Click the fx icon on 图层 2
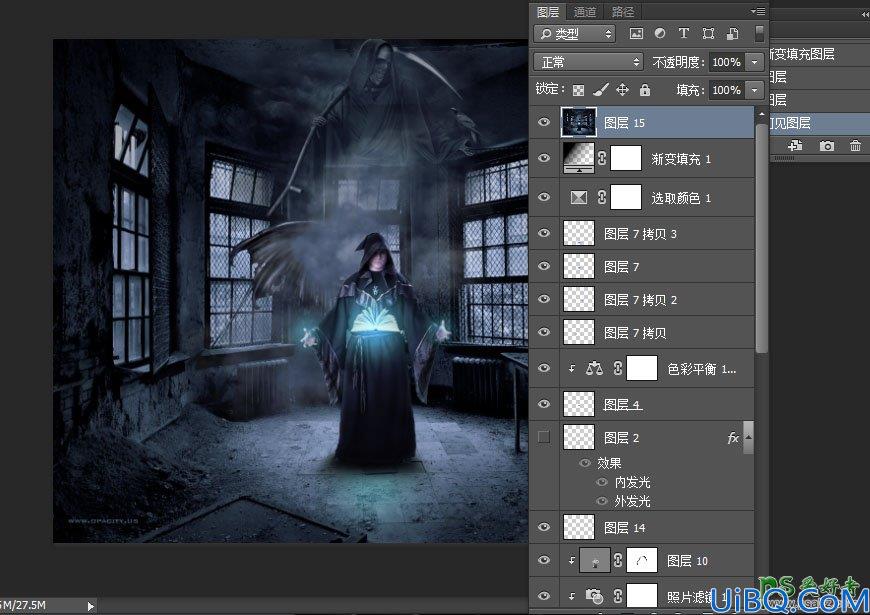The width and height of the screenshot is (870, 615). click(x=732, y=438)
